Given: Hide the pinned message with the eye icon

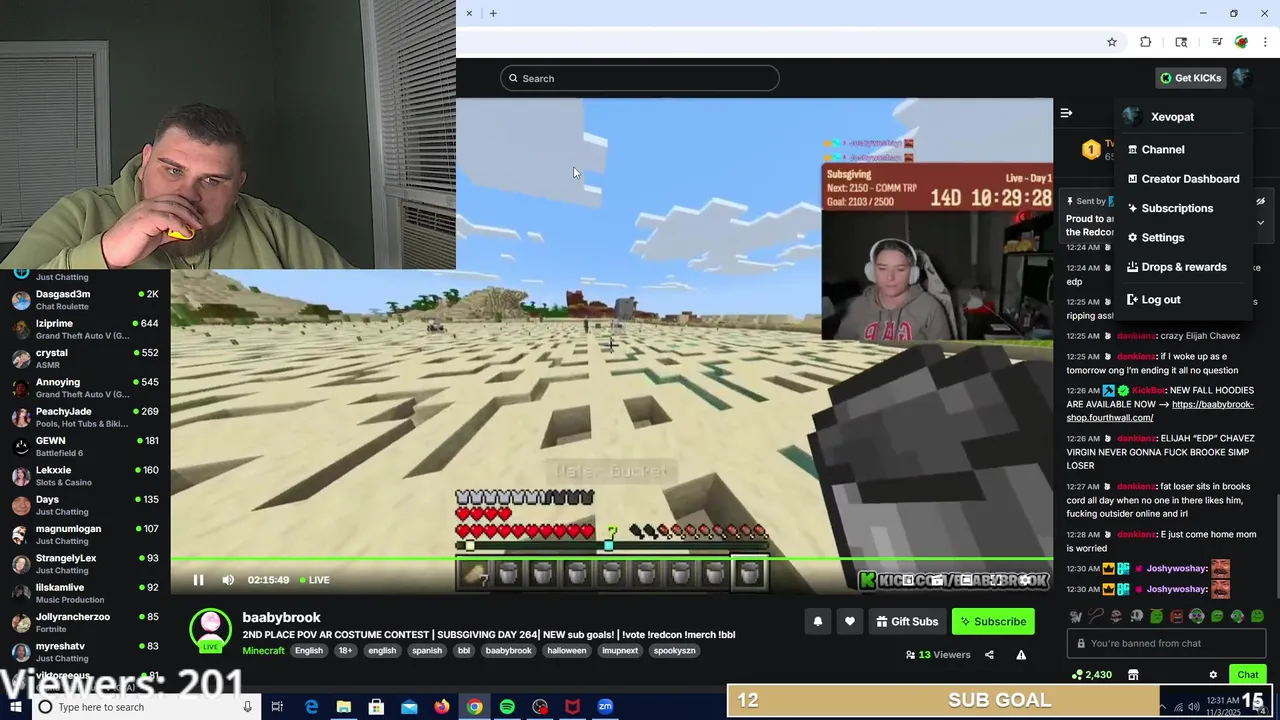Looking at the screenshot, I should click(1260, 201).
